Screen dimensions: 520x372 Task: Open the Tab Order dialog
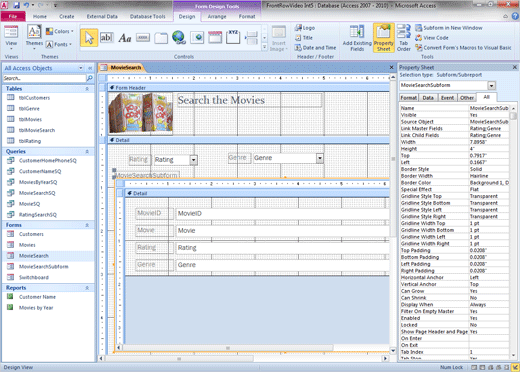(x=404, y=38)
